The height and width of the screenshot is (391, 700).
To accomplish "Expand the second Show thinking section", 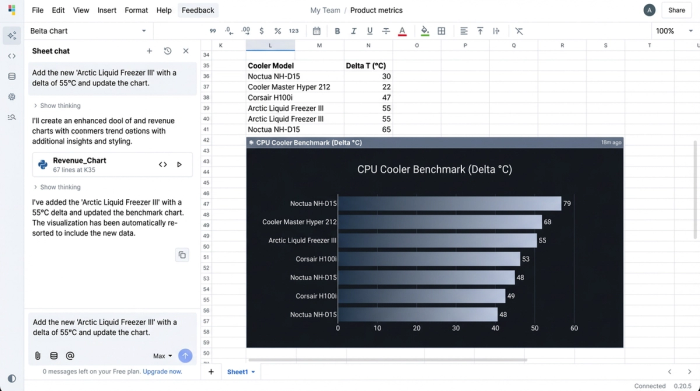I will click(57, 187).
